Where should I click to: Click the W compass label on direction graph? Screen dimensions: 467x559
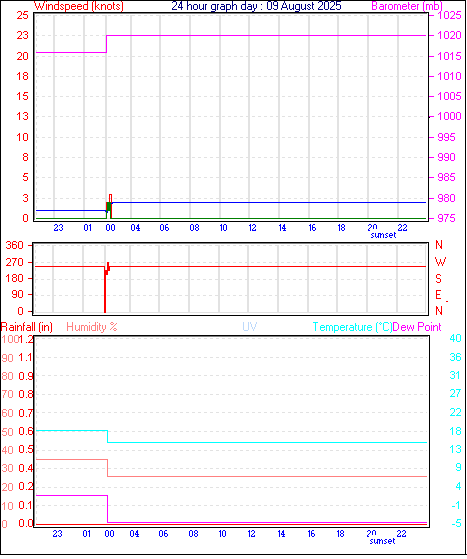click(x=441, y=262)
